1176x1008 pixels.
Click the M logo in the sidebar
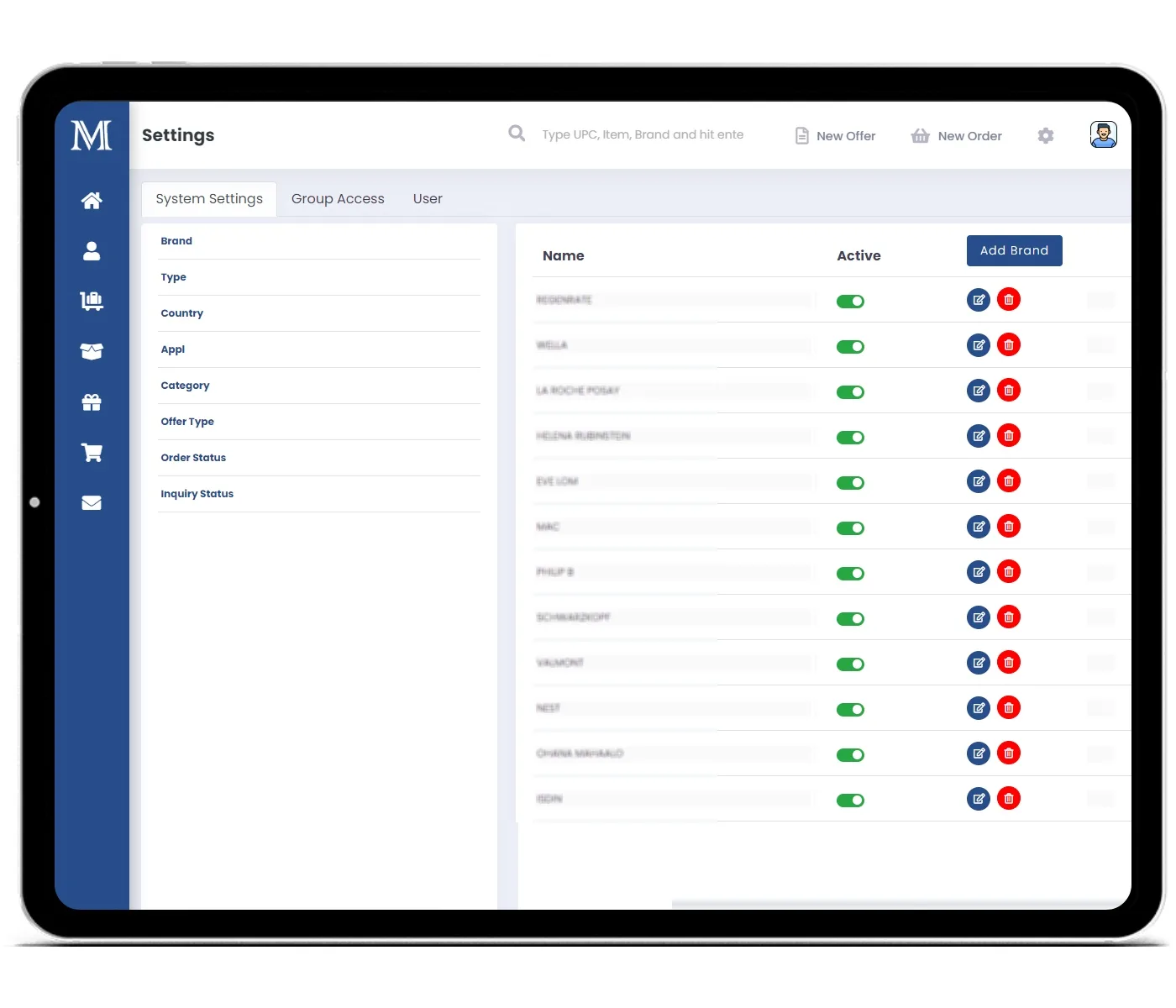pos(92,135)
